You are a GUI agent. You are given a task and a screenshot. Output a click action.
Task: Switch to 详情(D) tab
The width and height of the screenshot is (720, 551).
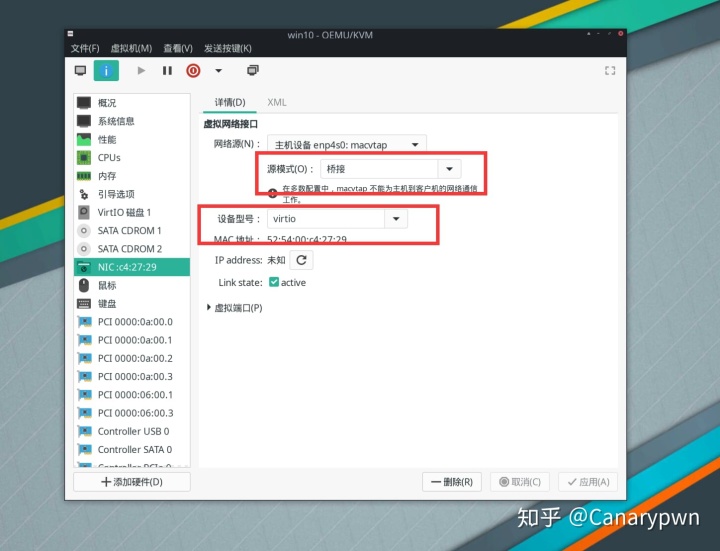230,102
